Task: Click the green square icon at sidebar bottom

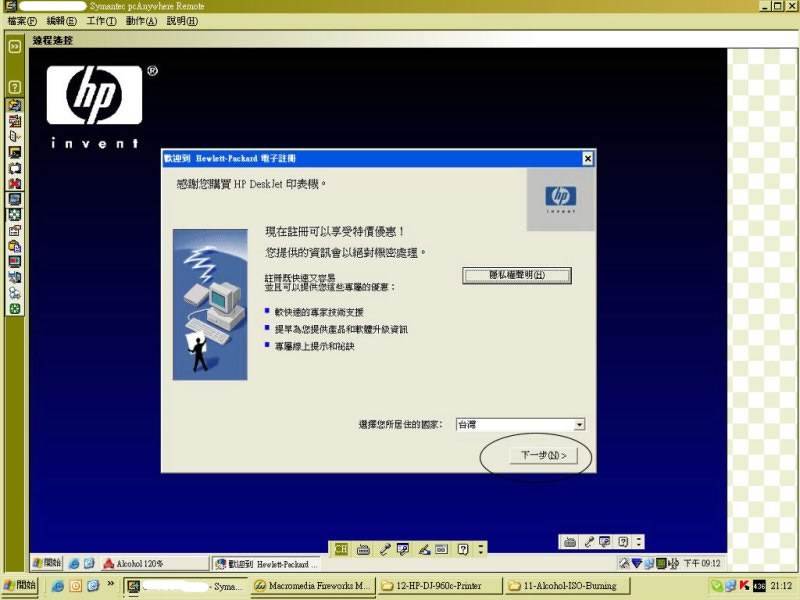Action: pos(15,309)
